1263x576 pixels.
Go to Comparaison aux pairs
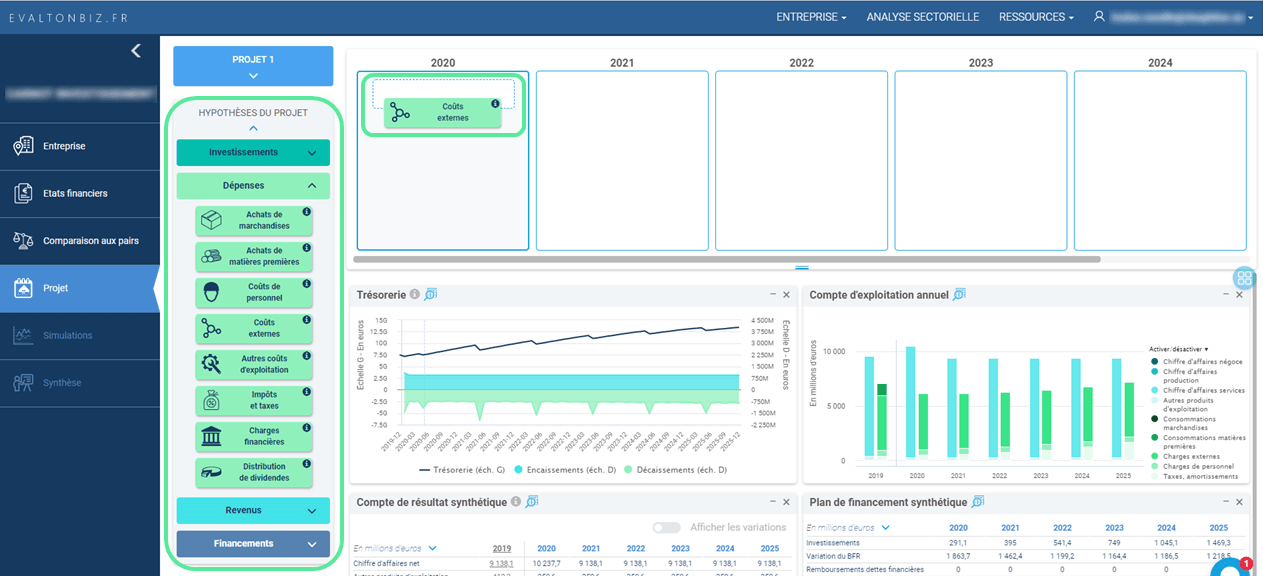point(80,241)
